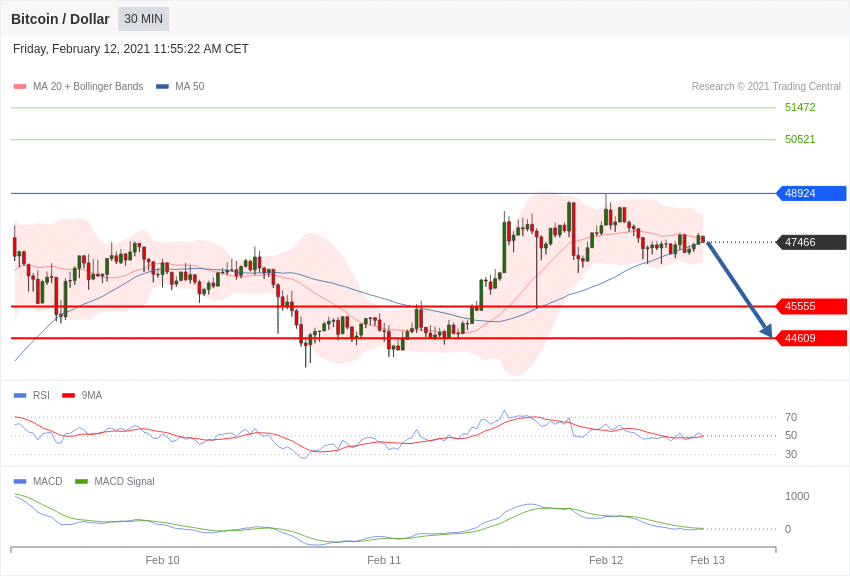Click the RSI 50 axis value
Image resolution: width=850 pixels, height=576 pixels.
point(791,435)
